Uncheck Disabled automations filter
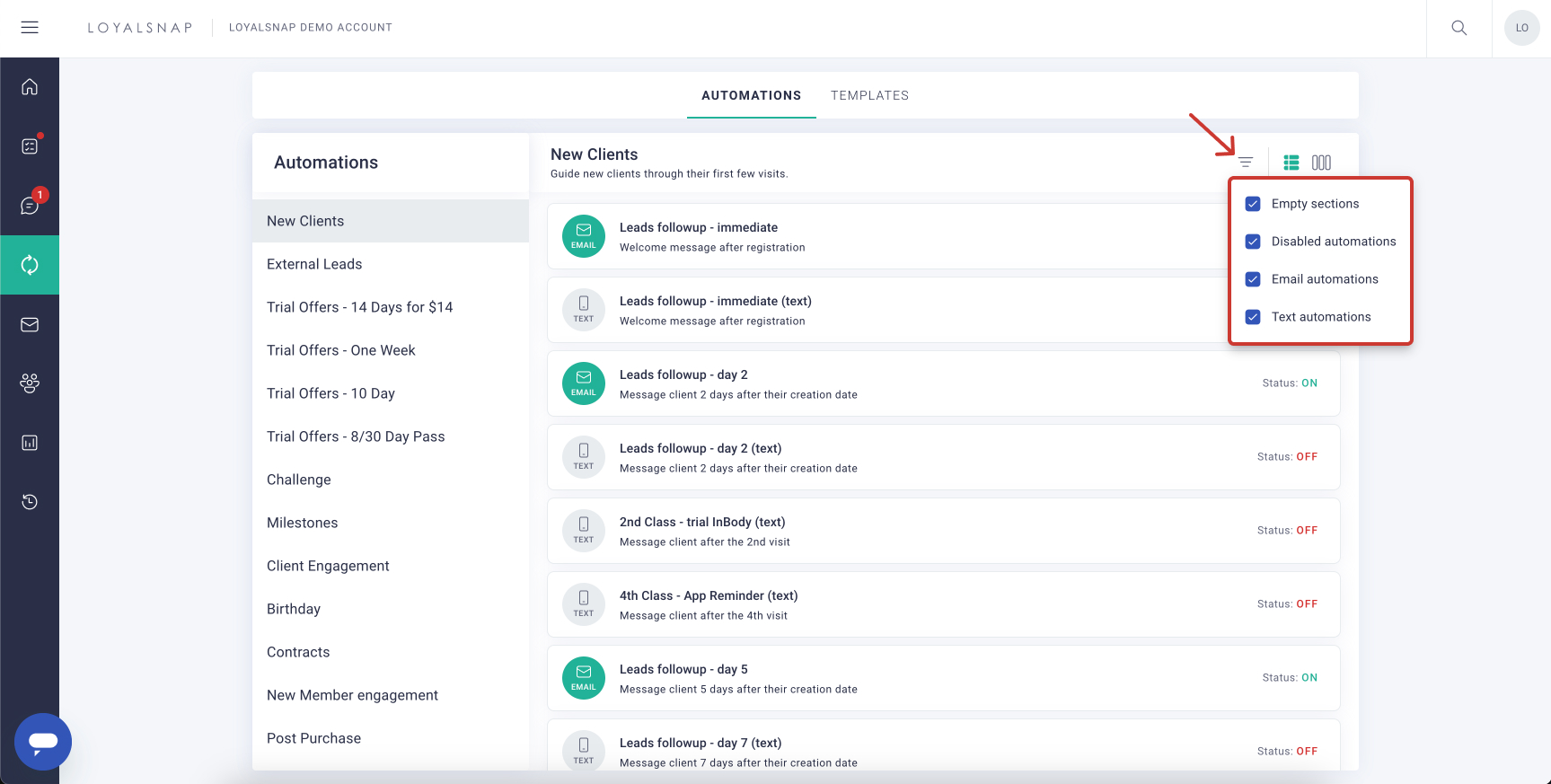 pyautogui.click(x=1253, y=242)
